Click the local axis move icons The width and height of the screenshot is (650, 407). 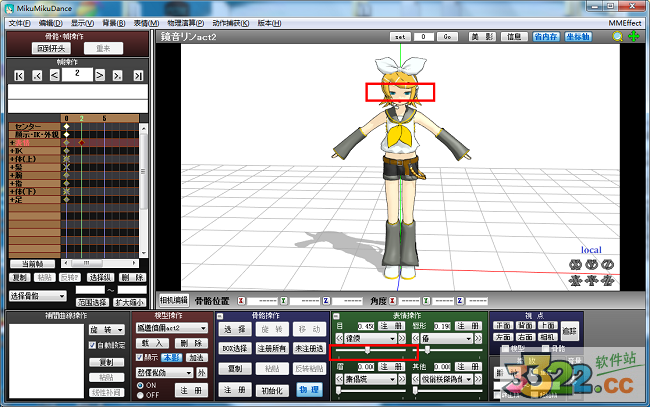591,281
